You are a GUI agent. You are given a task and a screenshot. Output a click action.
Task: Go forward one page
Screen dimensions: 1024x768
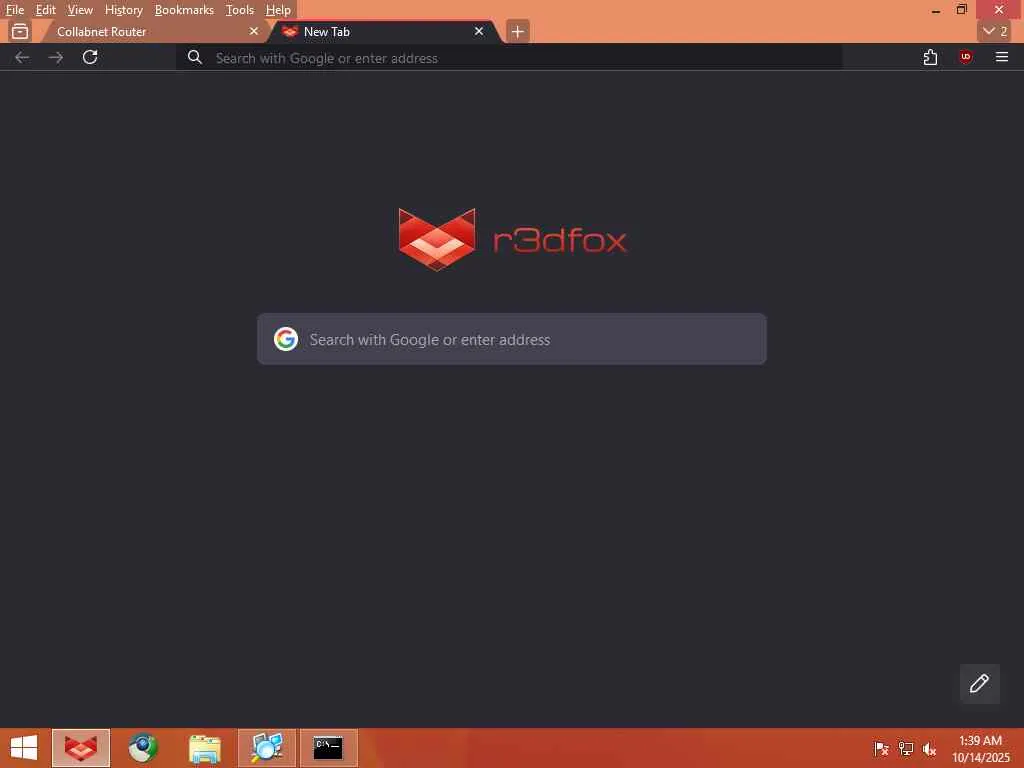click(56, 57)
